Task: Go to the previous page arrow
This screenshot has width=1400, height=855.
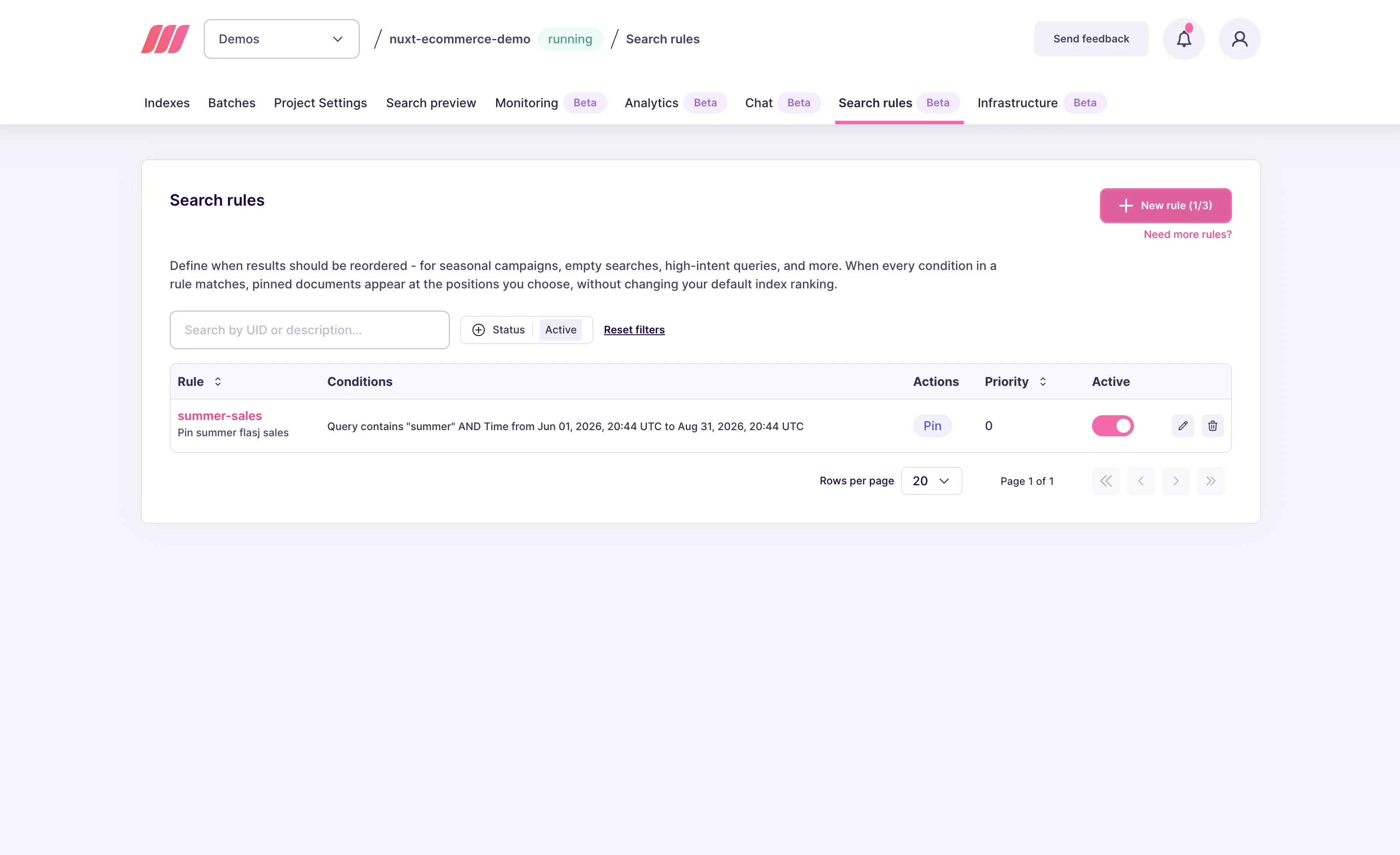Action: 1141,480
